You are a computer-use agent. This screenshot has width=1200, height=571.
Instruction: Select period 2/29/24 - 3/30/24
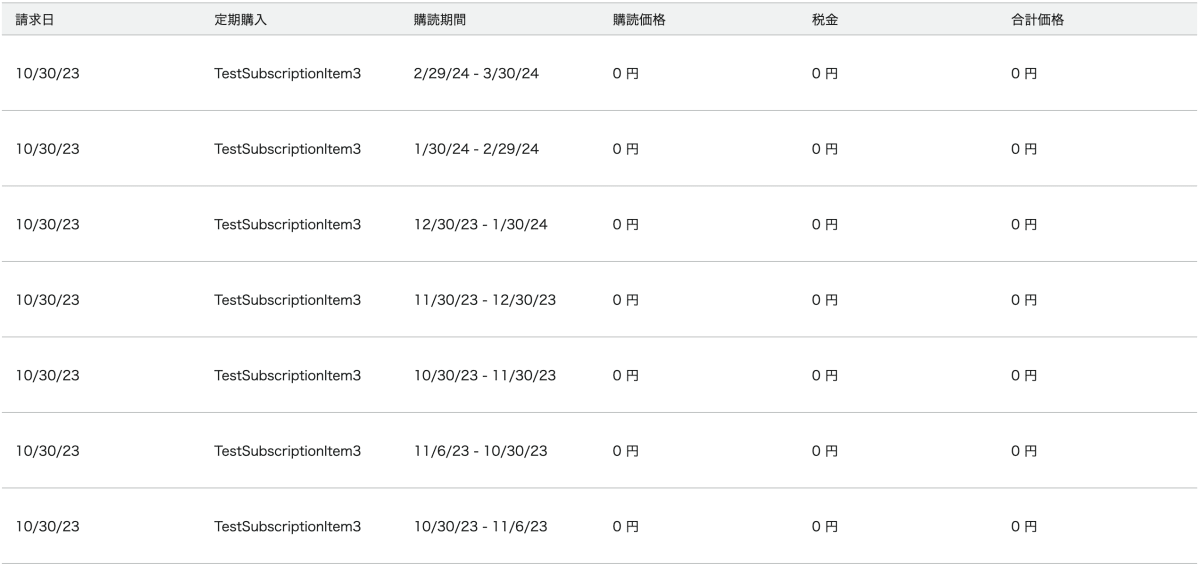click(x=476, y=74)
